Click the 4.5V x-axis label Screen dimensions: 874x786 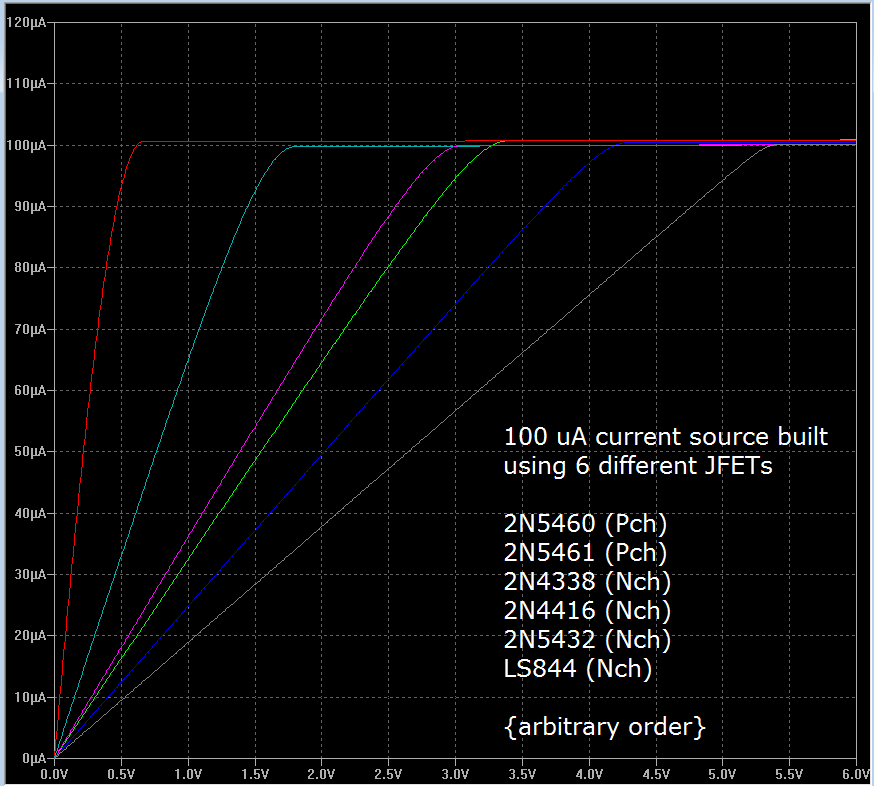(x=656, y=774)
